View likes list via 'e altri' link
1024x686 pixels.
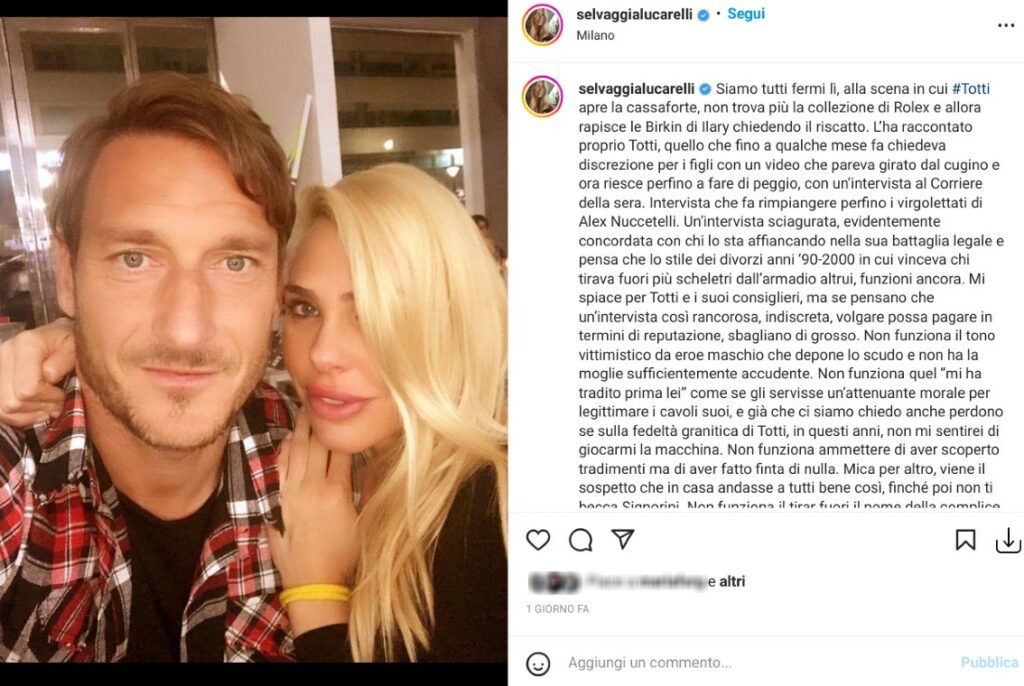(x=727, y=581)
